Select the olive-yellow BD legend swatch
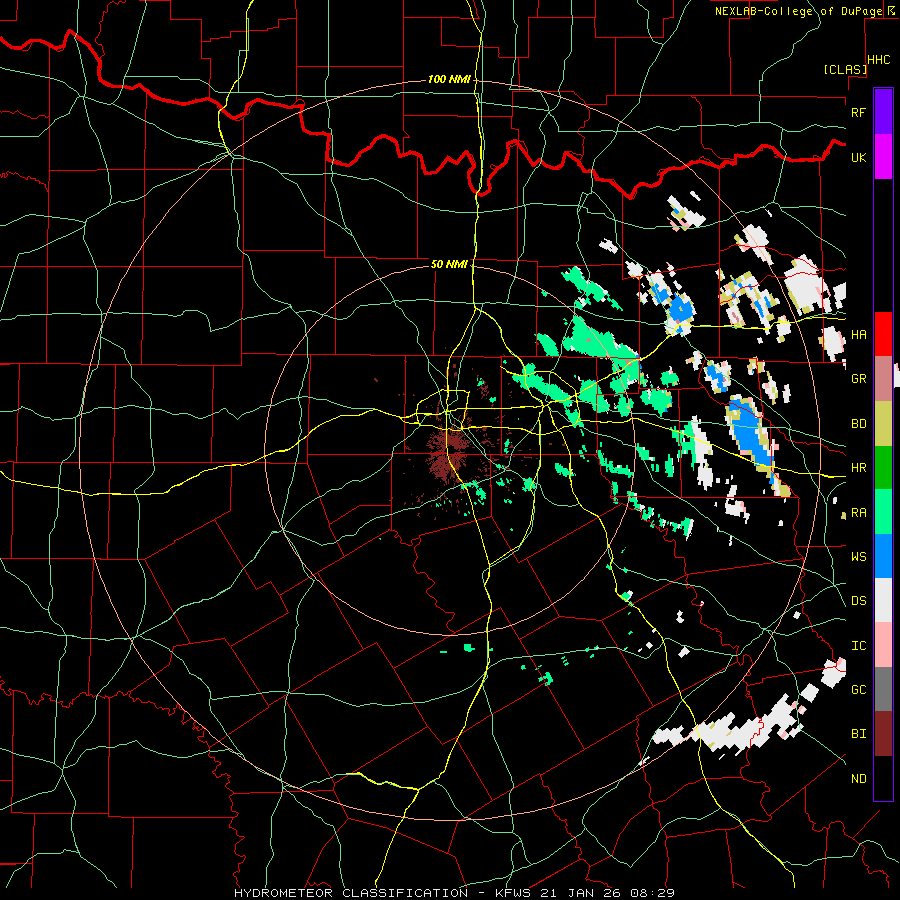The image size is (900, 900). 883,424
